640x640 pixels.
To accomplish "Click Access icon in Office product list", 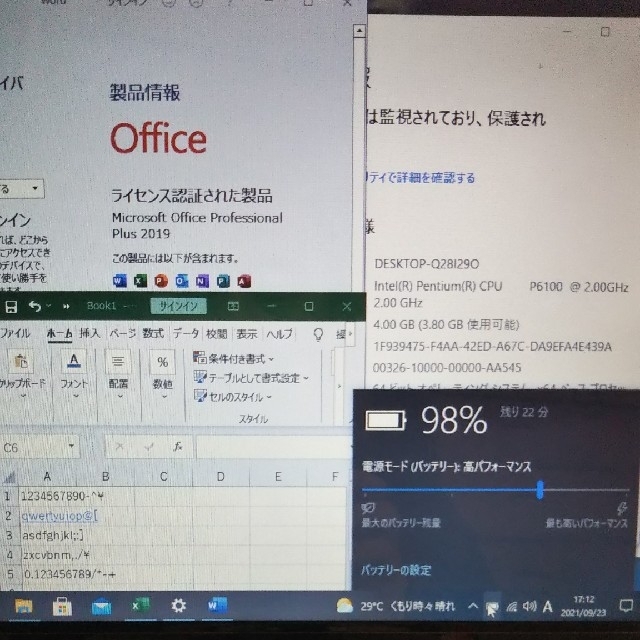I will [x=244, y=281].
